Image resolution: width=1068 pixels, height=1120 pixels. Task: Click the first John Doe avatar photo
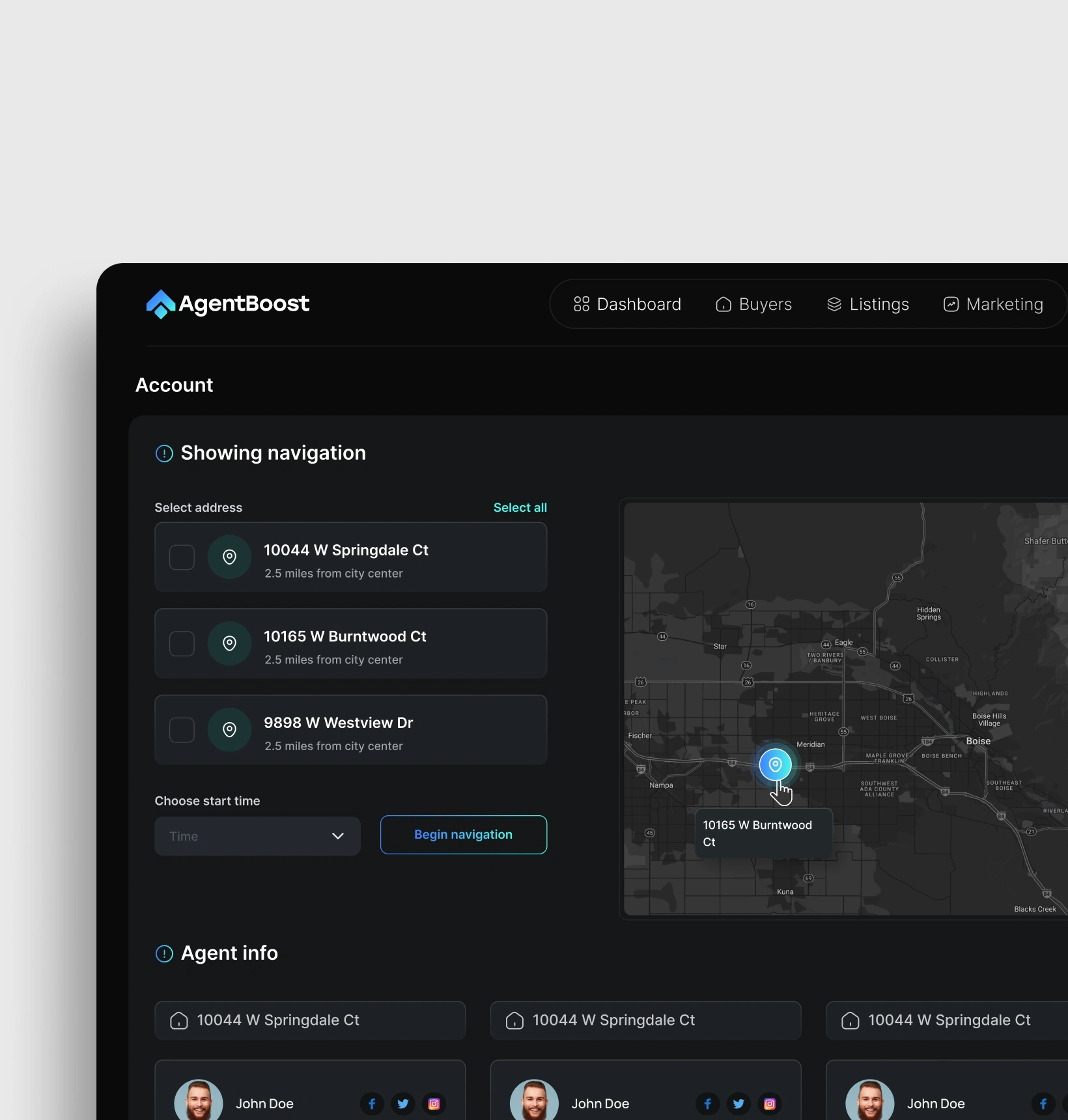click(199, 1100)
